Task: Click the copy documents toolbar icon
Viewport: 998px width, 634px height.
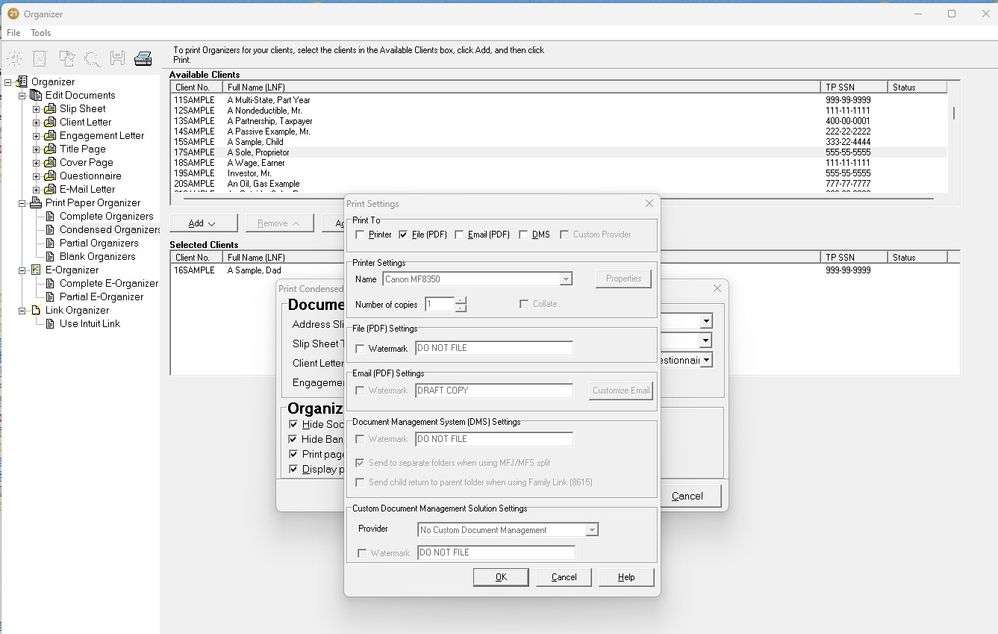Action: point(66,57)
